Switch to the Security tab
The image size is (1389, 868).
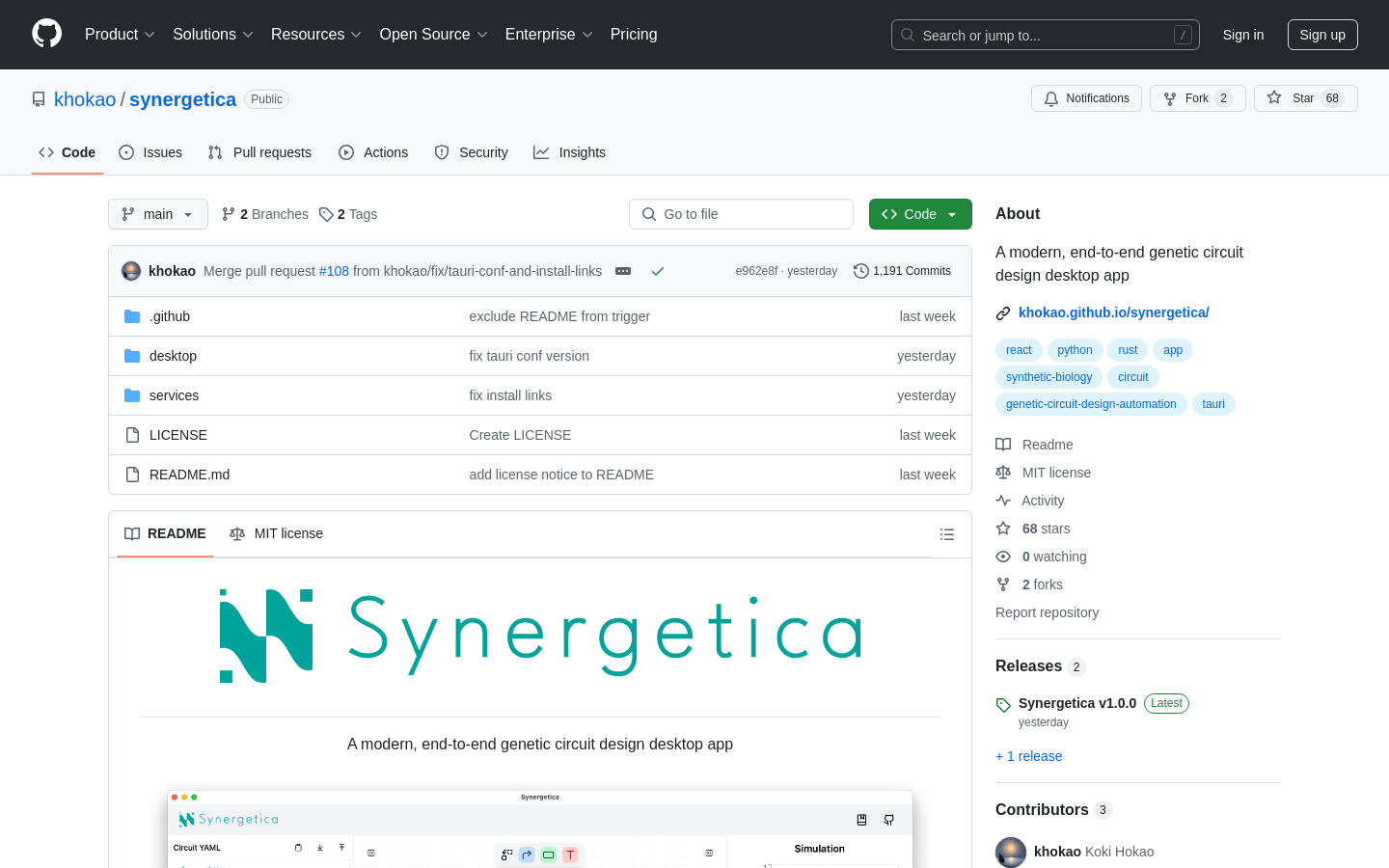coord(471,152)
